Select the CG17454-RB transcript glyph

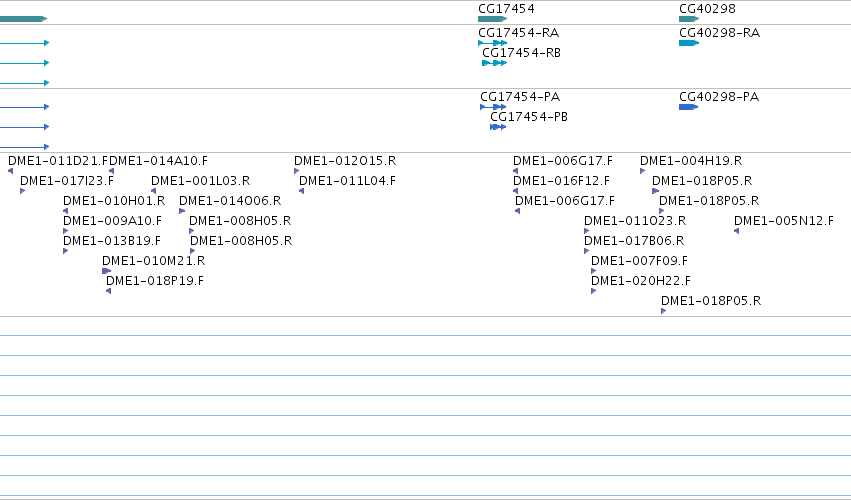(x=494, y=63)
